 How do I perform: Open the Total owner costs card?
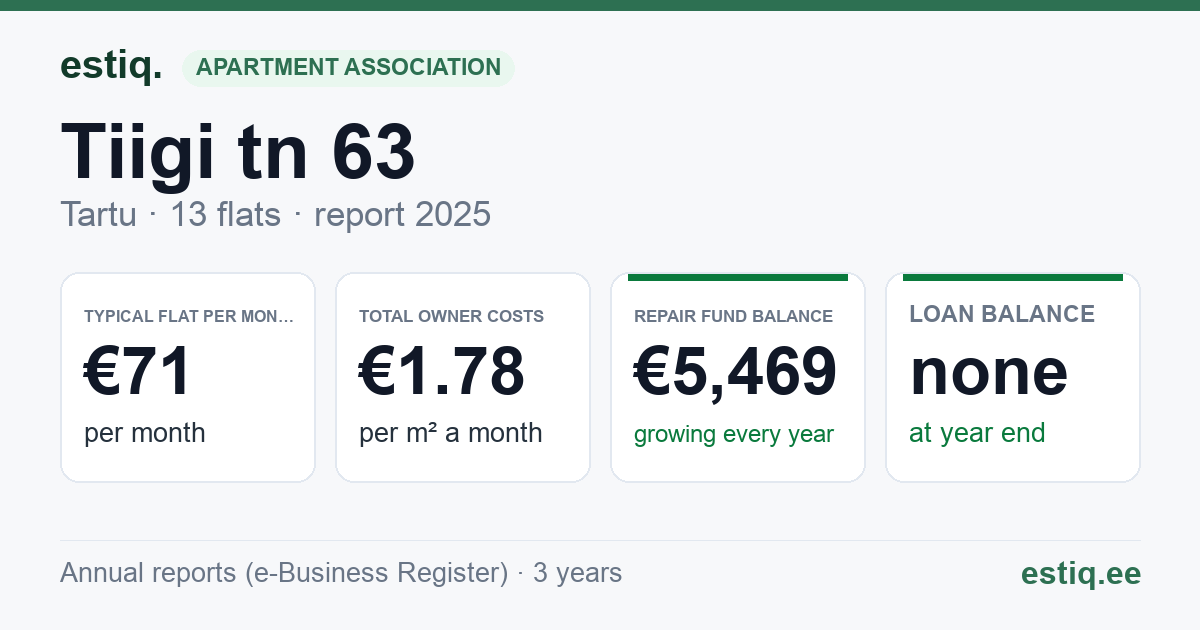point(463,377)
